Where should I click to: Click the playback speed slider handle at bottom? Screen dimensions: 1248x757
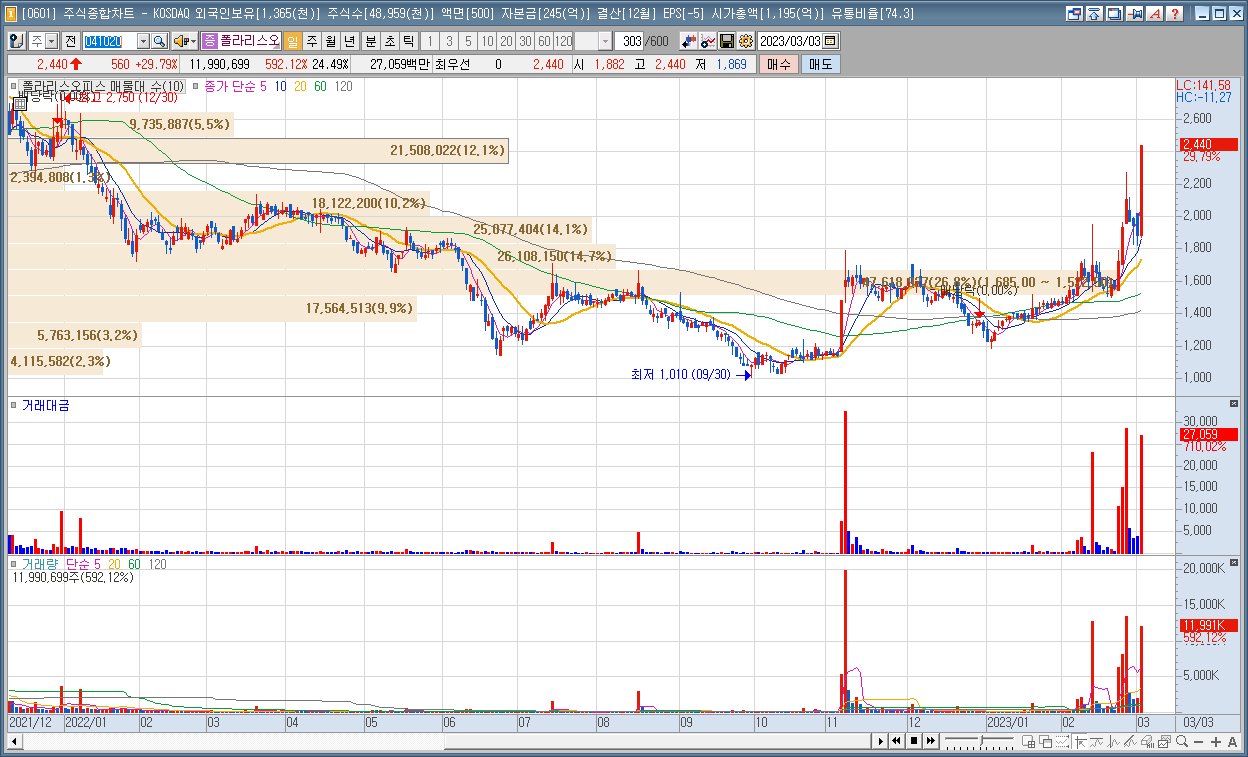pyautogui.click(x=981, y=740)
